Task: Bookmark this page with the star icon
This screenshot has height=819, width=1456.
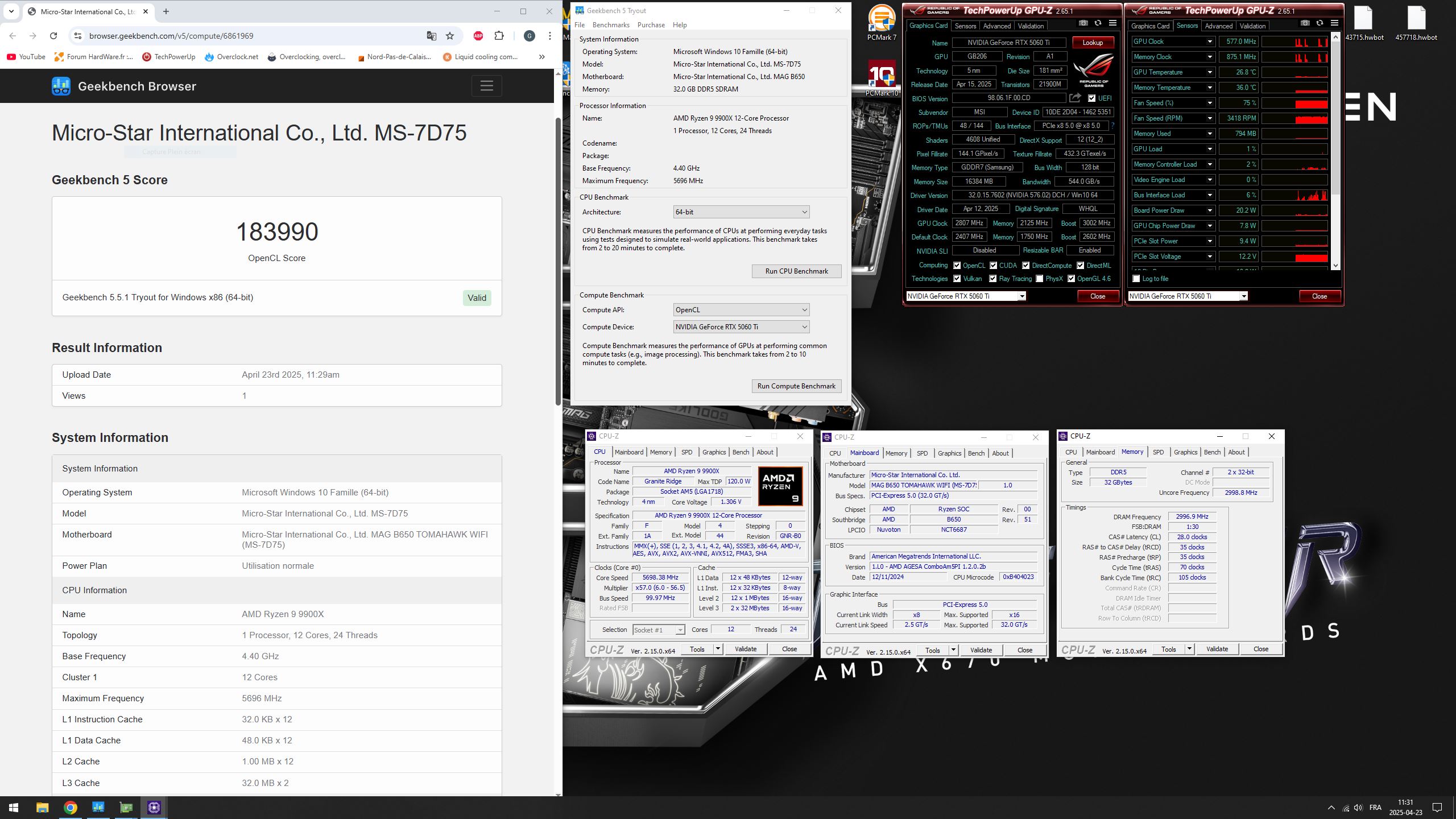Action: click(x=450, y=36)
